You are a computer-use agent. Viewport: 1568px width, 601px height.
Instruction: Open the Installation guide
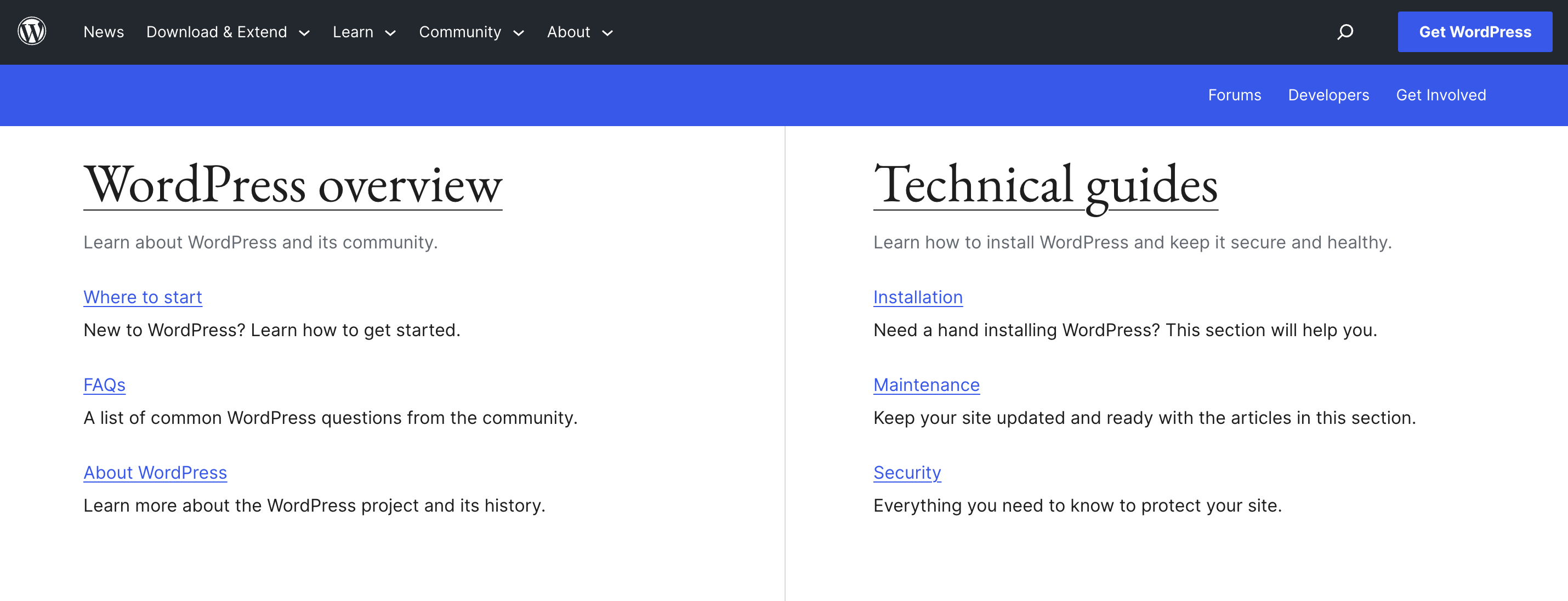click(x=918, y=297)
